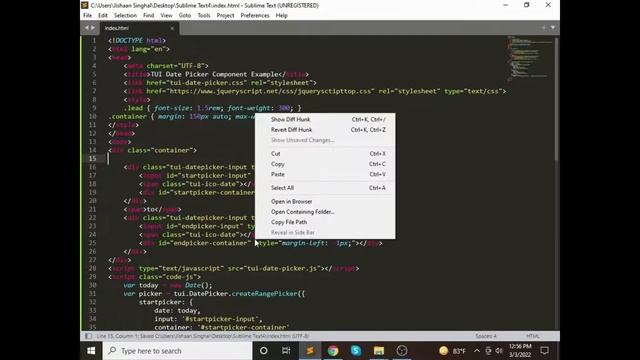Open the File menu
Screen dimensions: 640x360
[x=87, y=16]
